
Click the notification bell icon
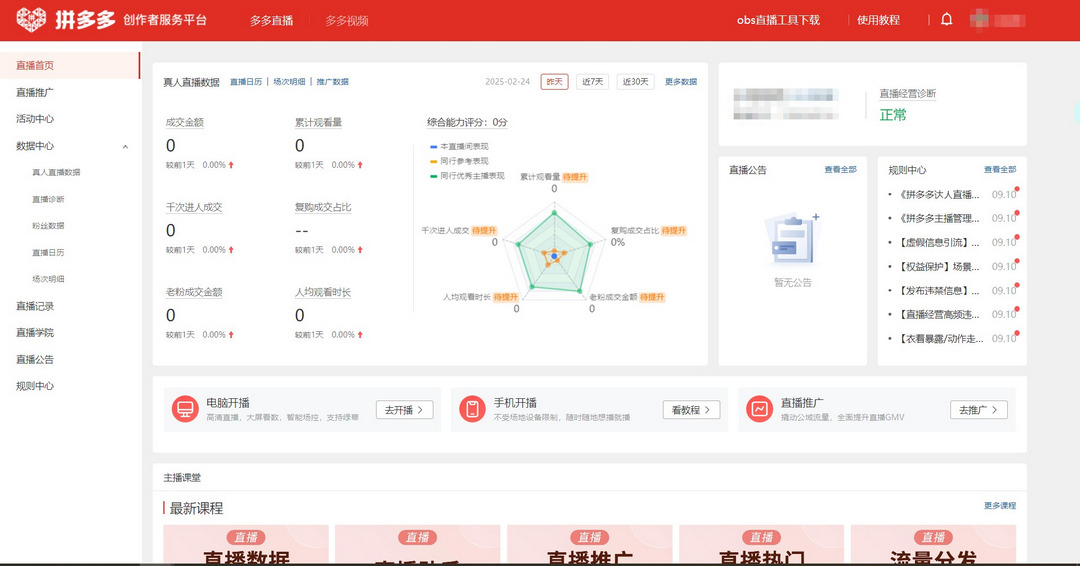(946, 20)
